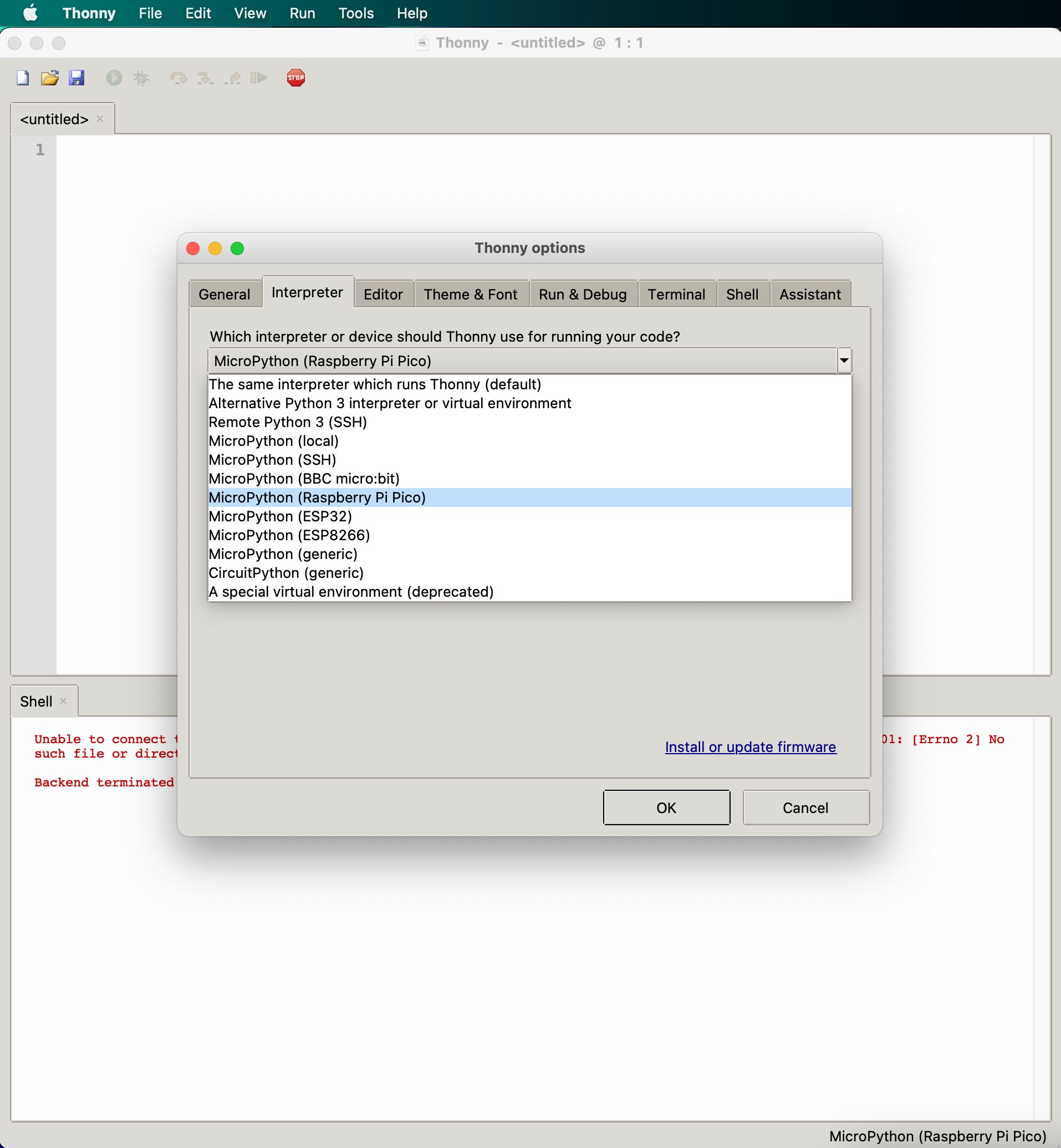
Task: Select A special virtual environment (deprecated)
Action: [529, 592]
